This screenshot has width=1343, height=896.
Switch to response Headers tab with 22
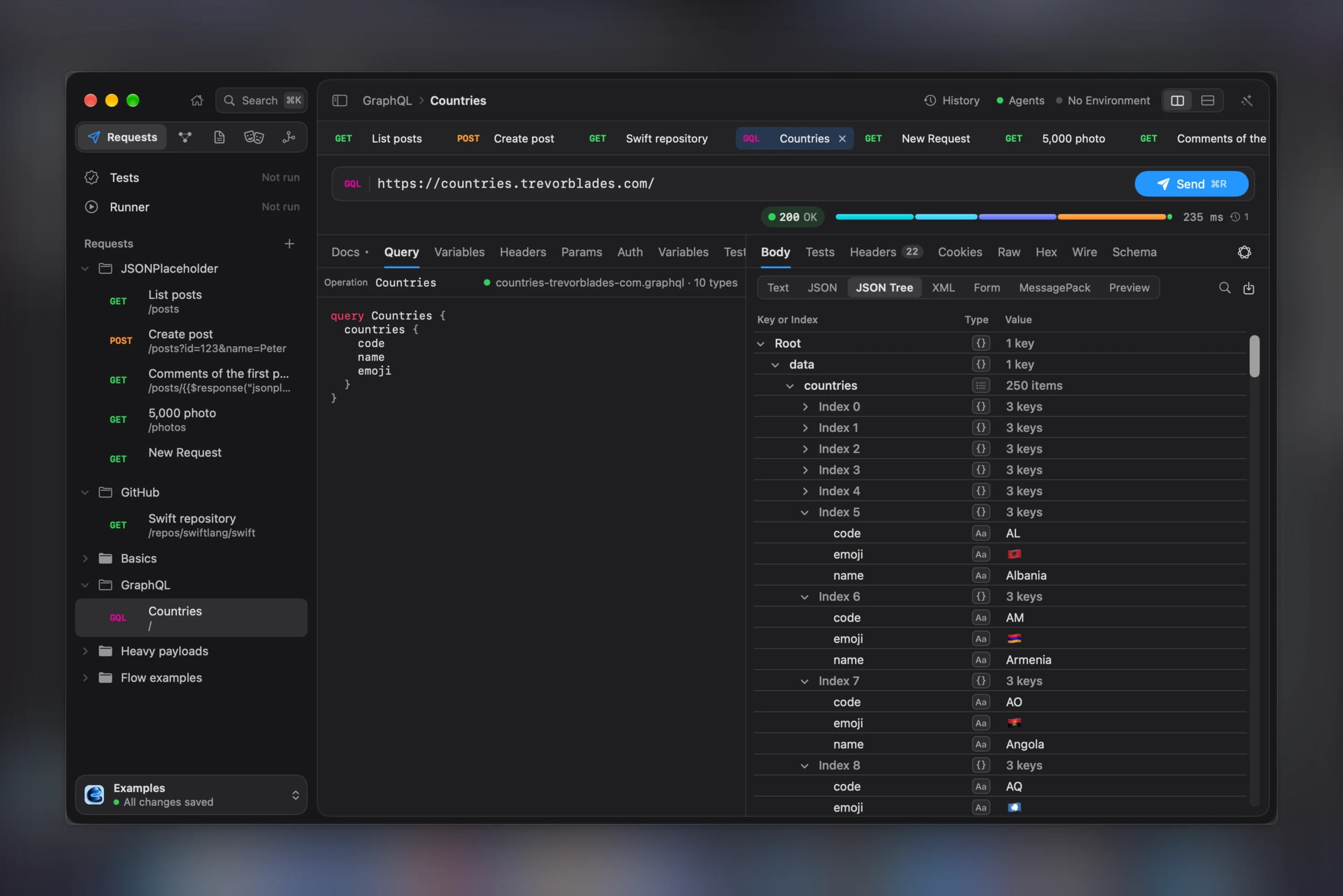[886, 252]
